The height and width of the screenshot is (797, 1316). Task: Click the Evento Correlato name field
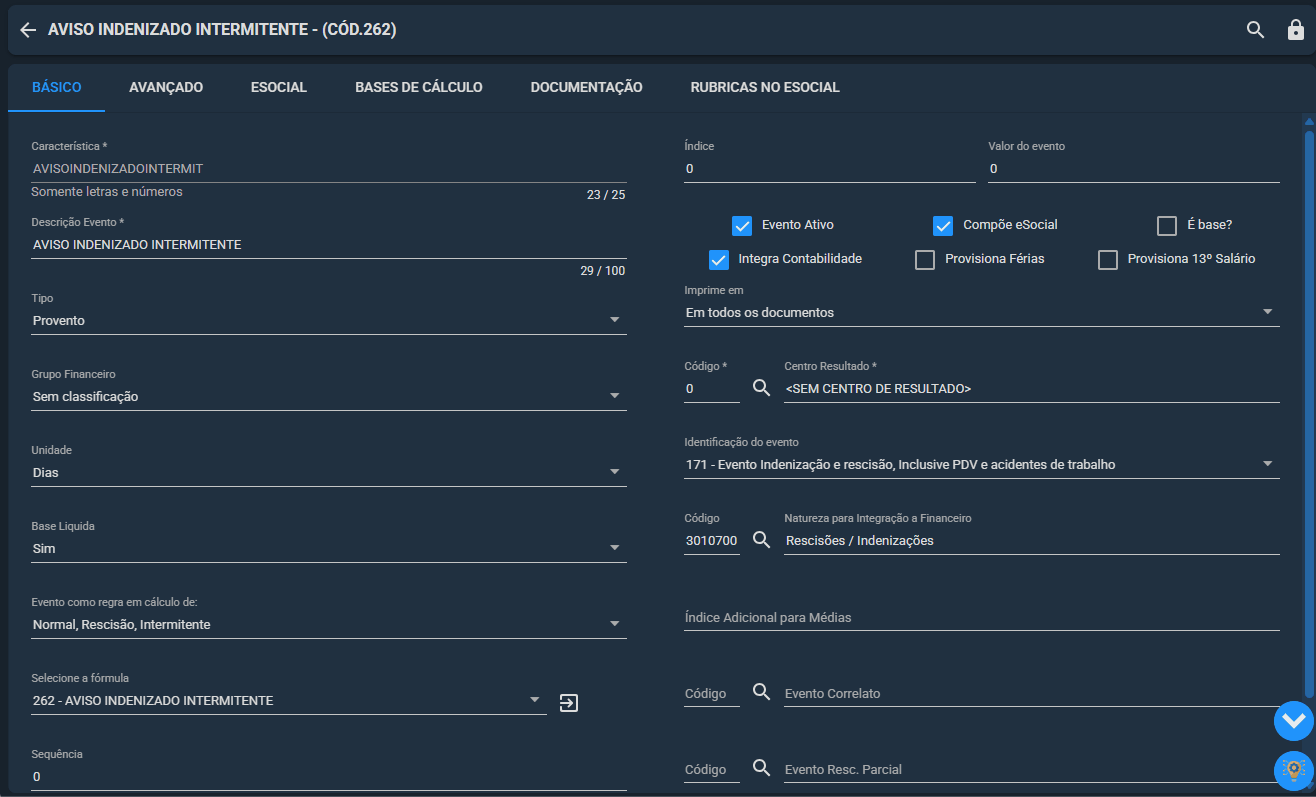click(x=1032, y=693)
